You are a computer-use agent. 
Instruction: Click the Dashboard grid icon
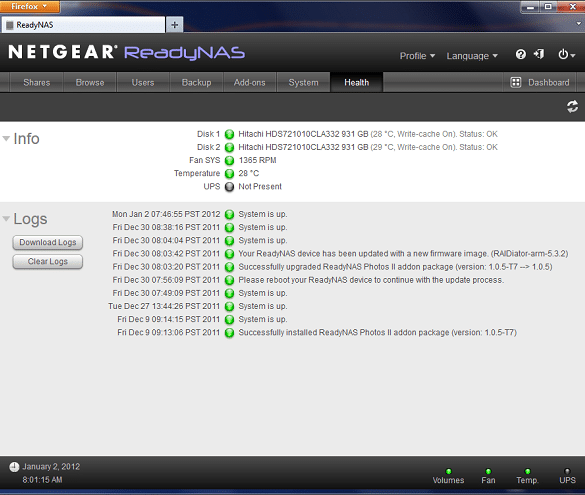515,82
